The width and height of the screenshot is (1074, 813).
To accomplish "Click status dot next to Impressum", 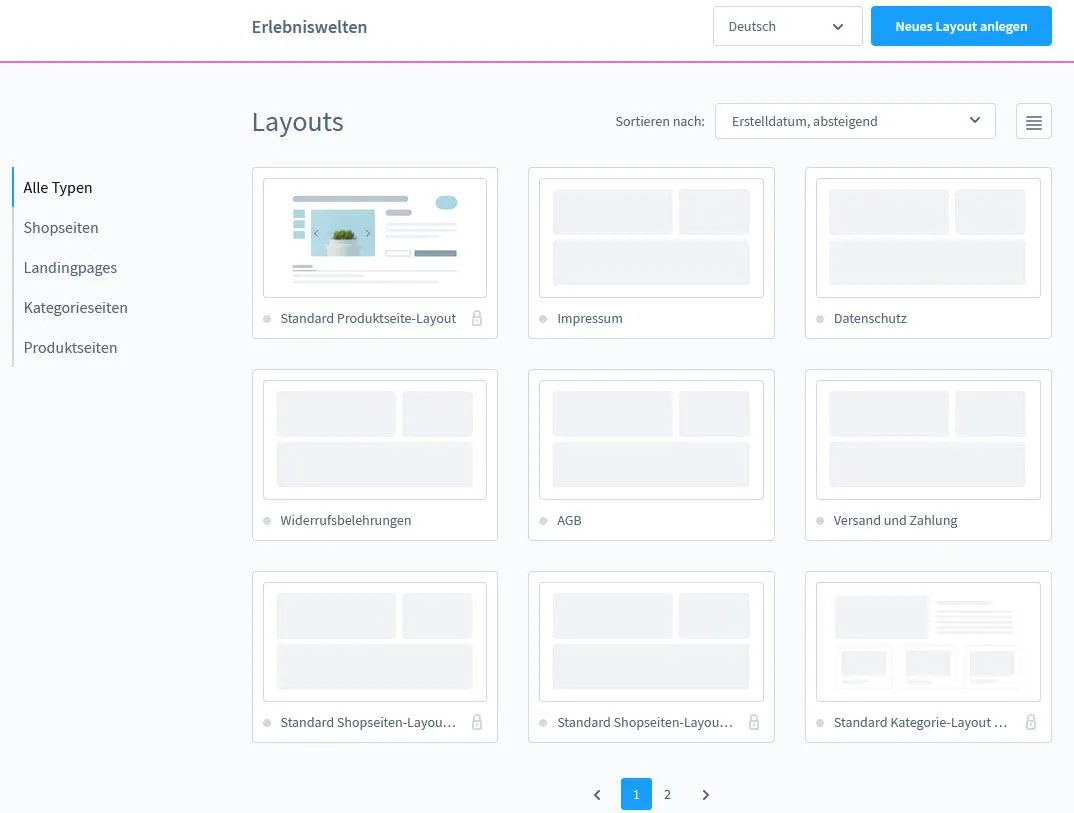I will (x=543, y=319).
